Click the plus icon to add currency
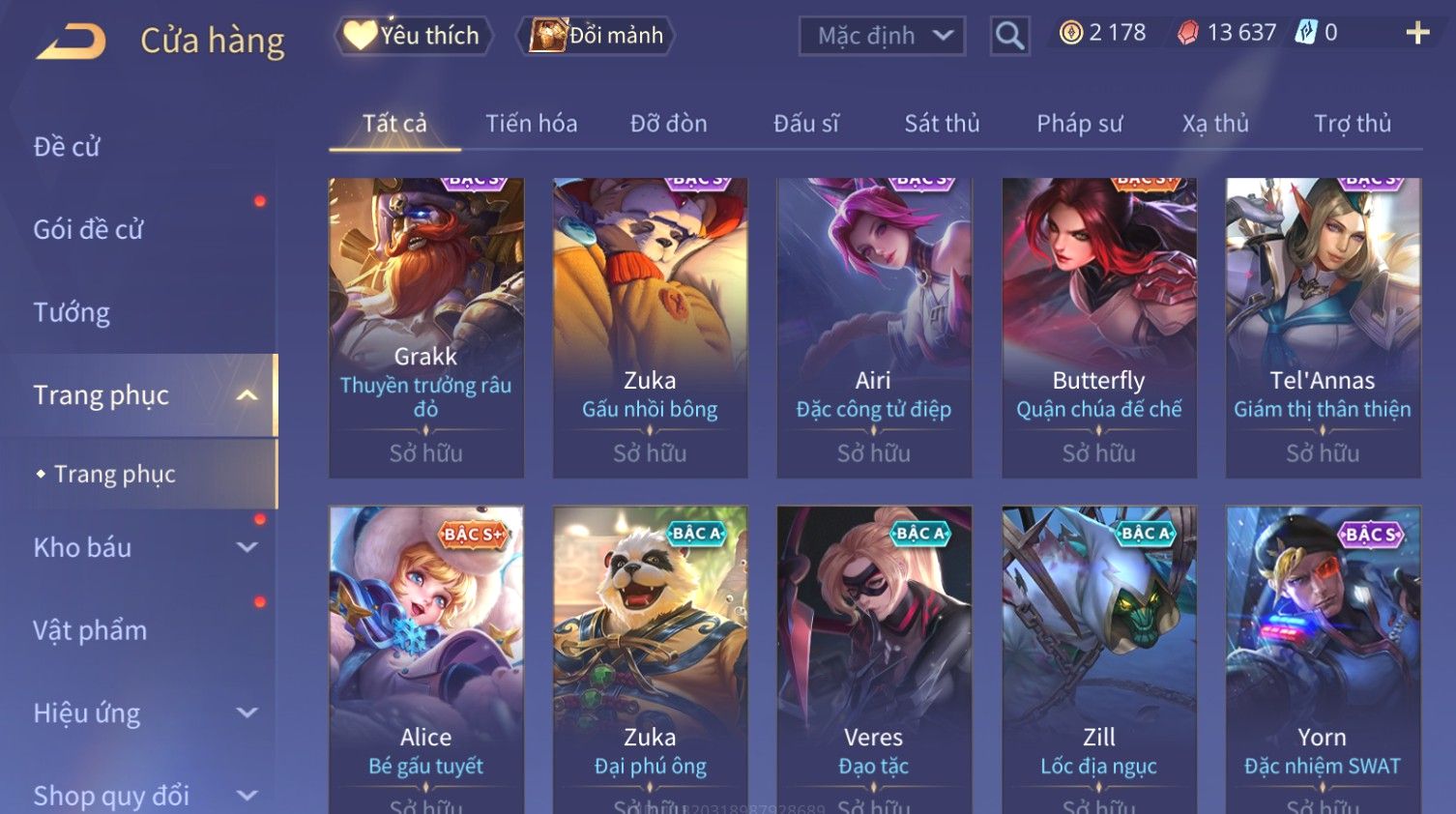1456x814 pixels. click(x=1417, y=33)
